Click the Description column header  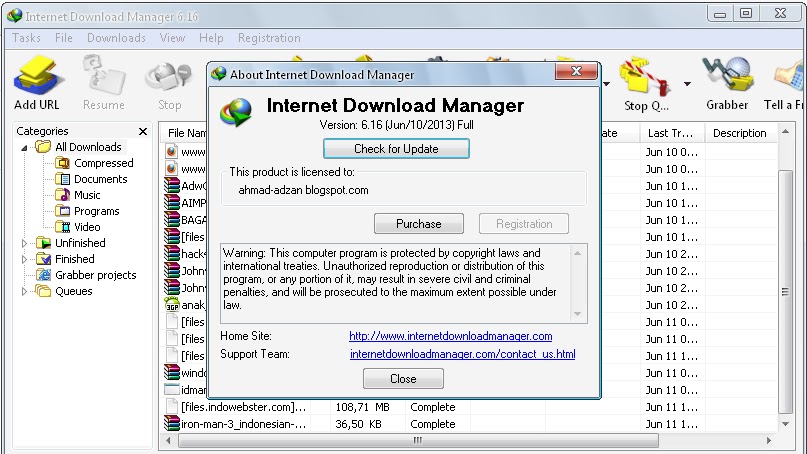point(740,133)
